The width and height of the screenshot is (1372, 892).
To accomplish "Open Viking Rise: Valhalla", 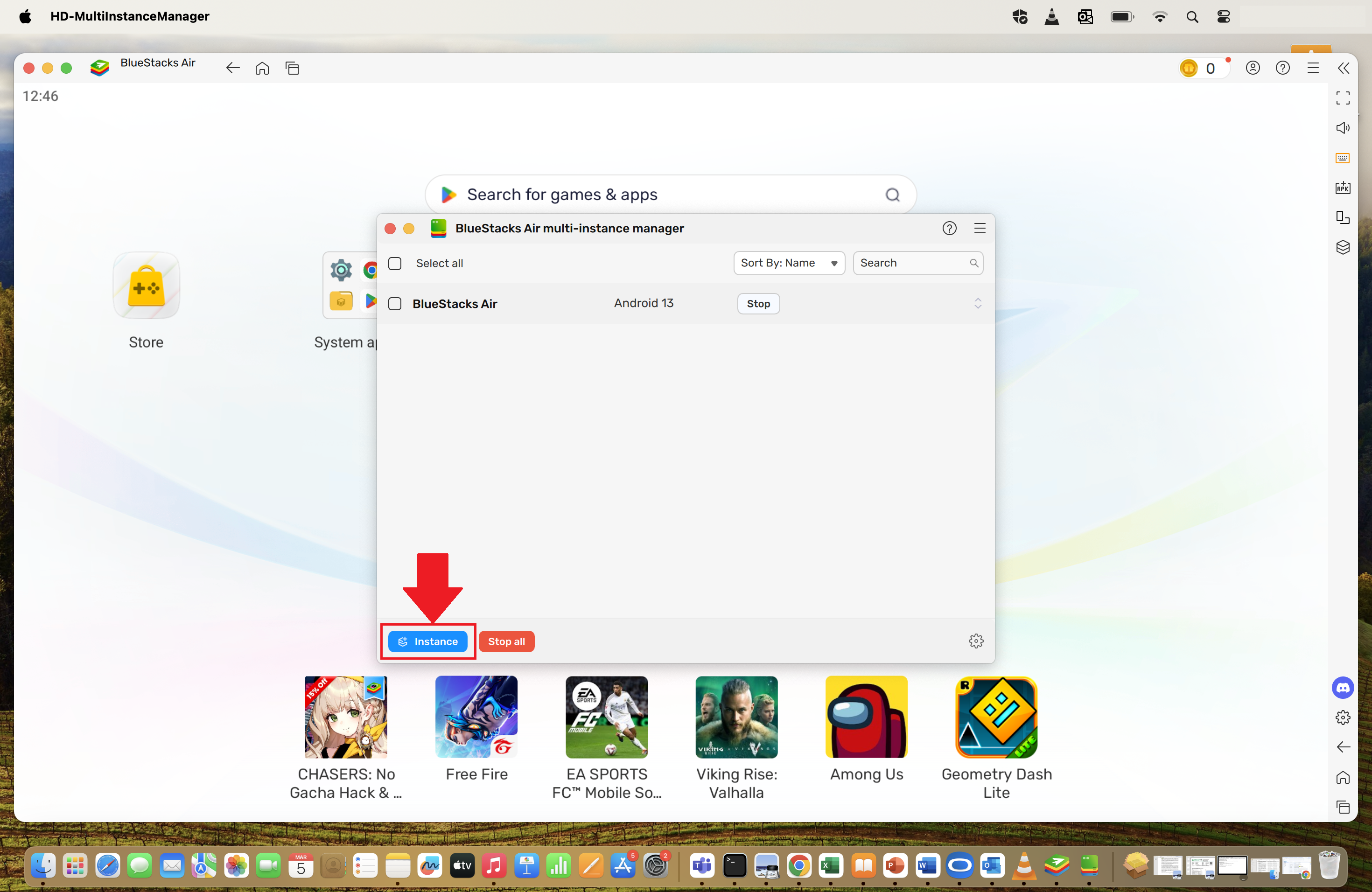I will pyautogui.click(x=737, y=717).
